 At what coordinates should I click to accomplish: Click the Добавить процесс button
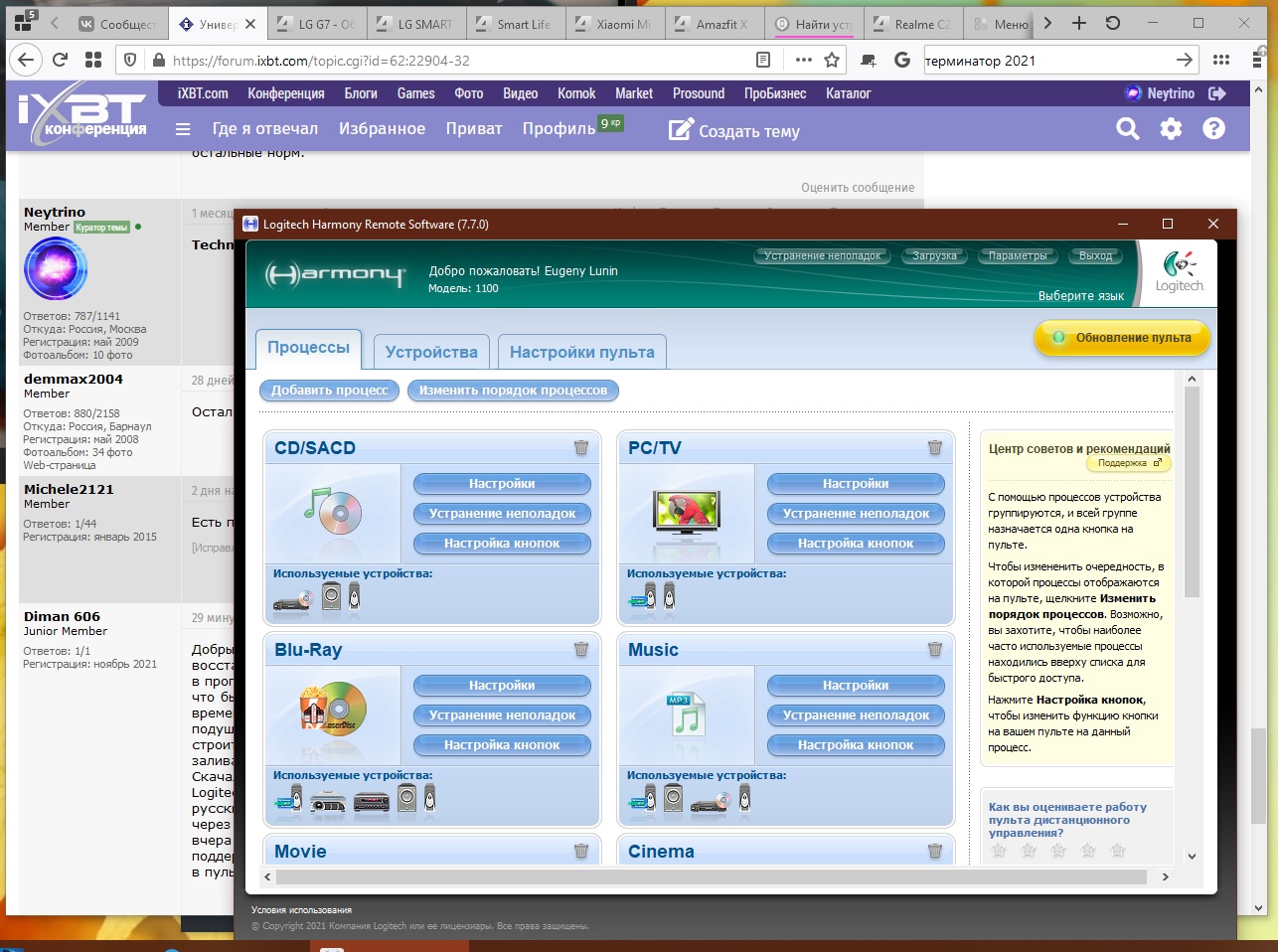point(329,391)
